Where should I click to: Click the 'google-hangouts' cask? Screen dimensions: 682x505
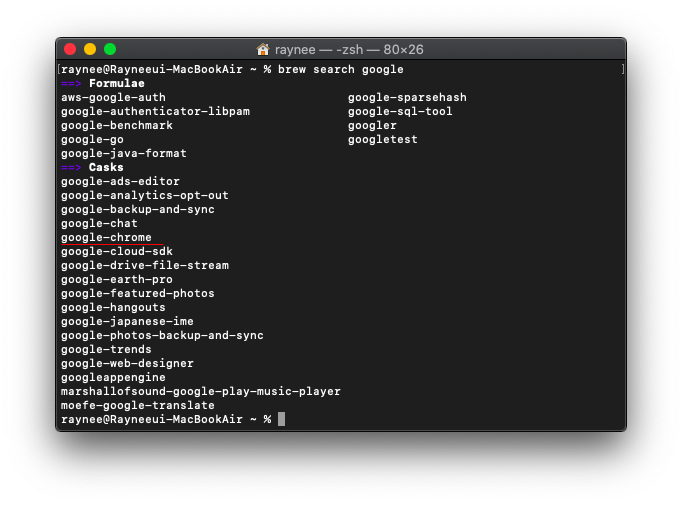113,308
